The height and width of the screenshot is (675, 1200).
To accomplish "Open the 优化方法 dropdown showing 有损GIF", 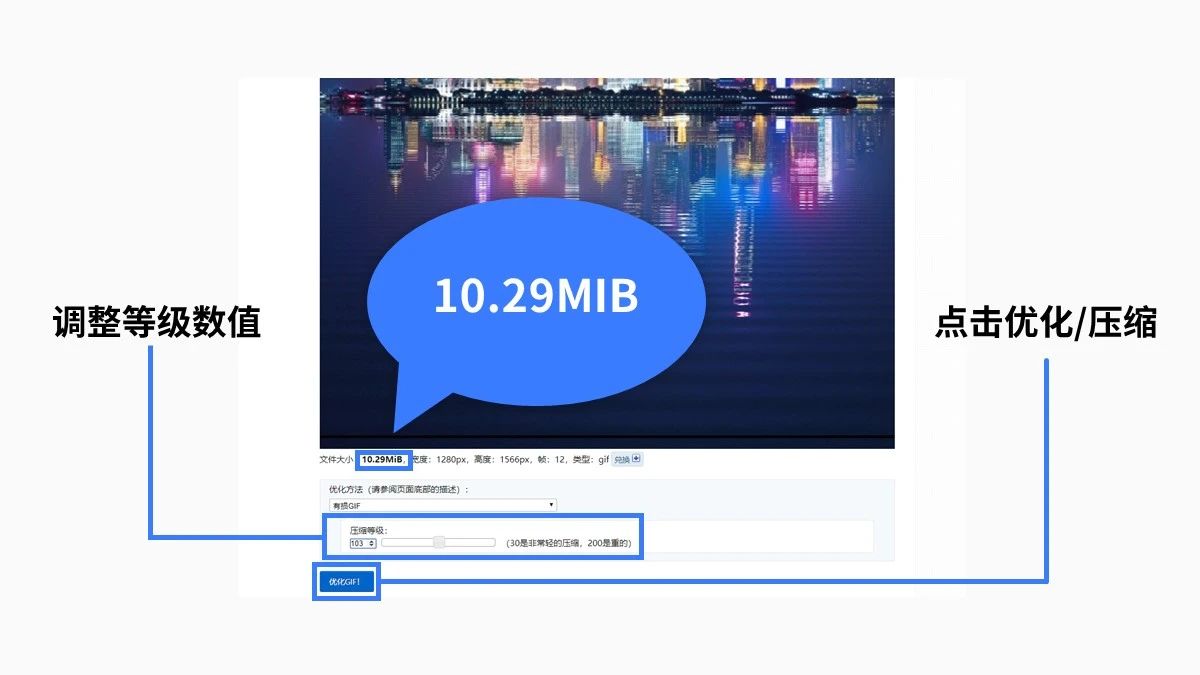I will (x=440, y=505).
